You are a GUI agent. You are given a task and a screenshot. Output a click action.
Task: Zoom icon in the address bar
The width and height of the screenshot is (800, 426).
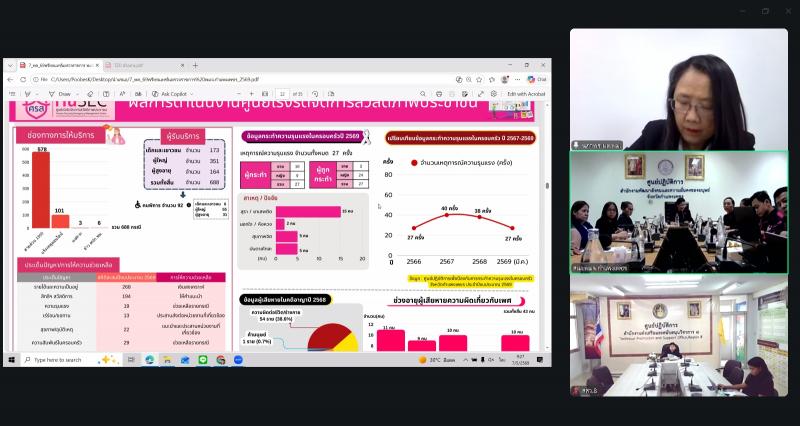pos(469,80)
